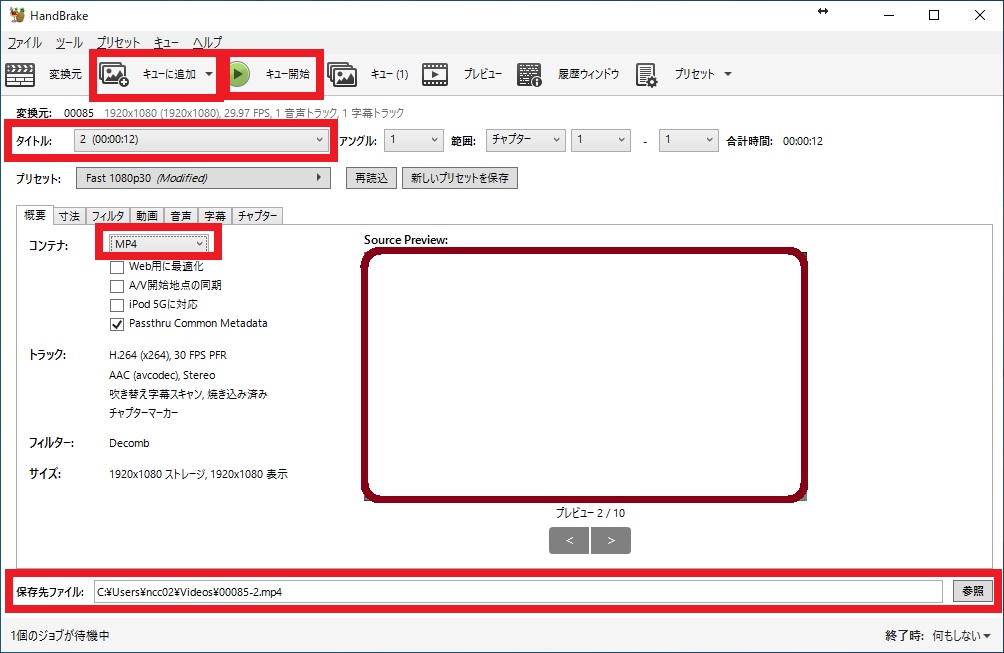Open the タイトル dropdown list
Viewport: 1004px width, 653px height.
[x=201, y=140]
